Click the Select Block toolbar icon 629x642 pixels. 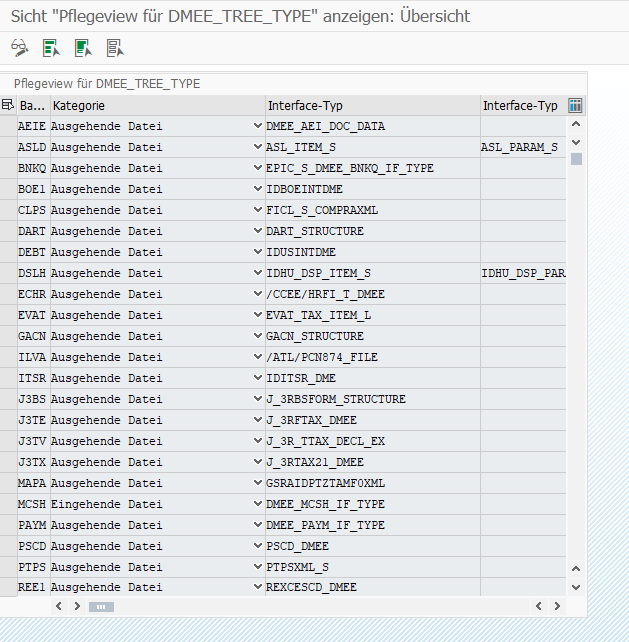tap(83, 48)
